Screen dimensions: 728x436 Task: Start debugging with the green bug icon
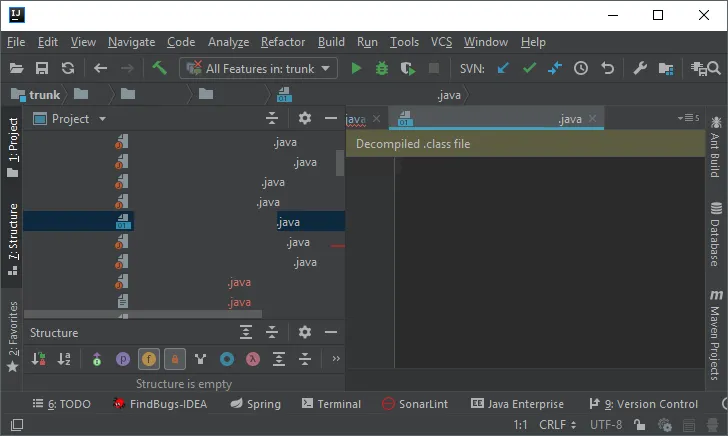point(382,69)
